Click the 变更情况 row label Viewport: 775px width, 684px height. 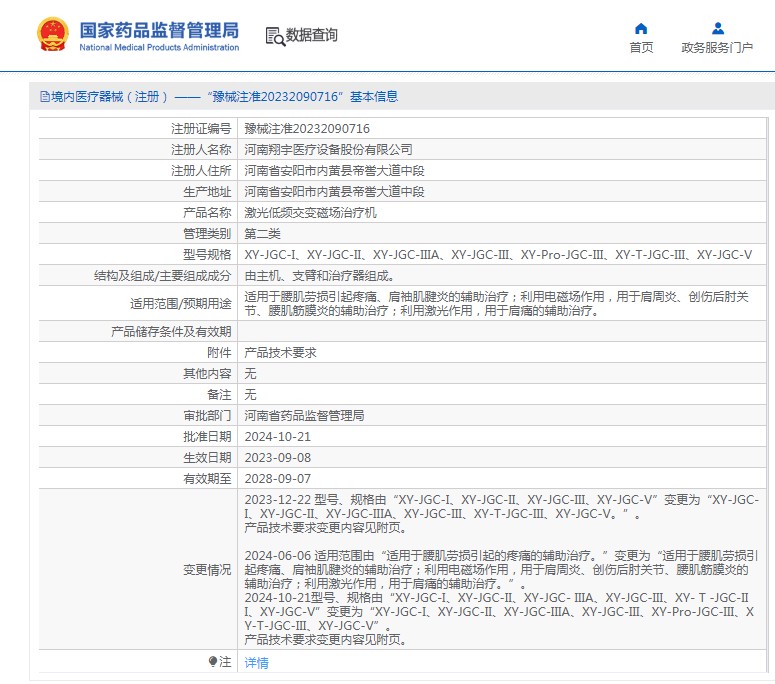pyautogui.click(x=207, y=569)
